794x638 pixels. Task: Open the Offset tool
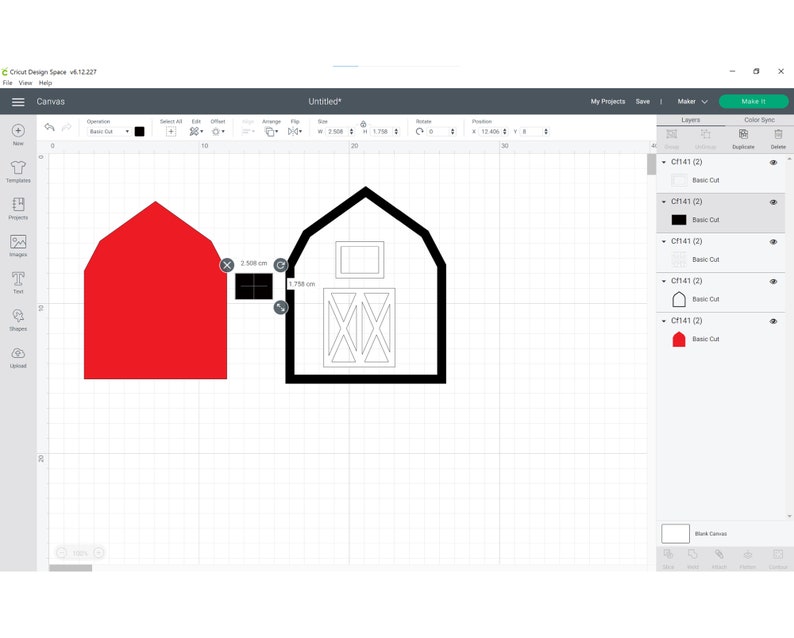click(218, 132)
